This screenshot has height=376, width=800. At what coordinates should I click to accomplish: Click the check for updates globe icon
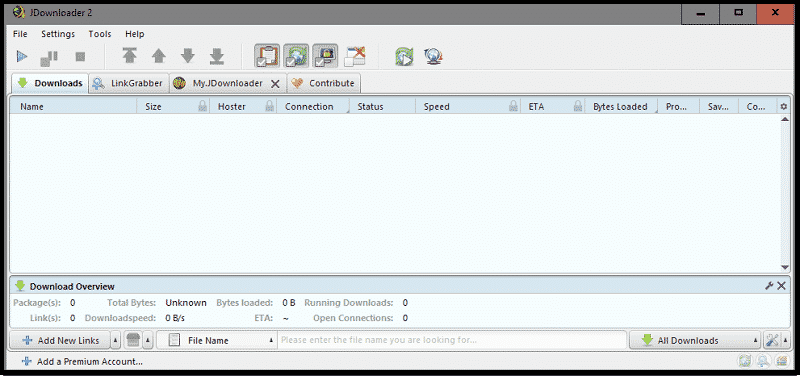point(433,56)
